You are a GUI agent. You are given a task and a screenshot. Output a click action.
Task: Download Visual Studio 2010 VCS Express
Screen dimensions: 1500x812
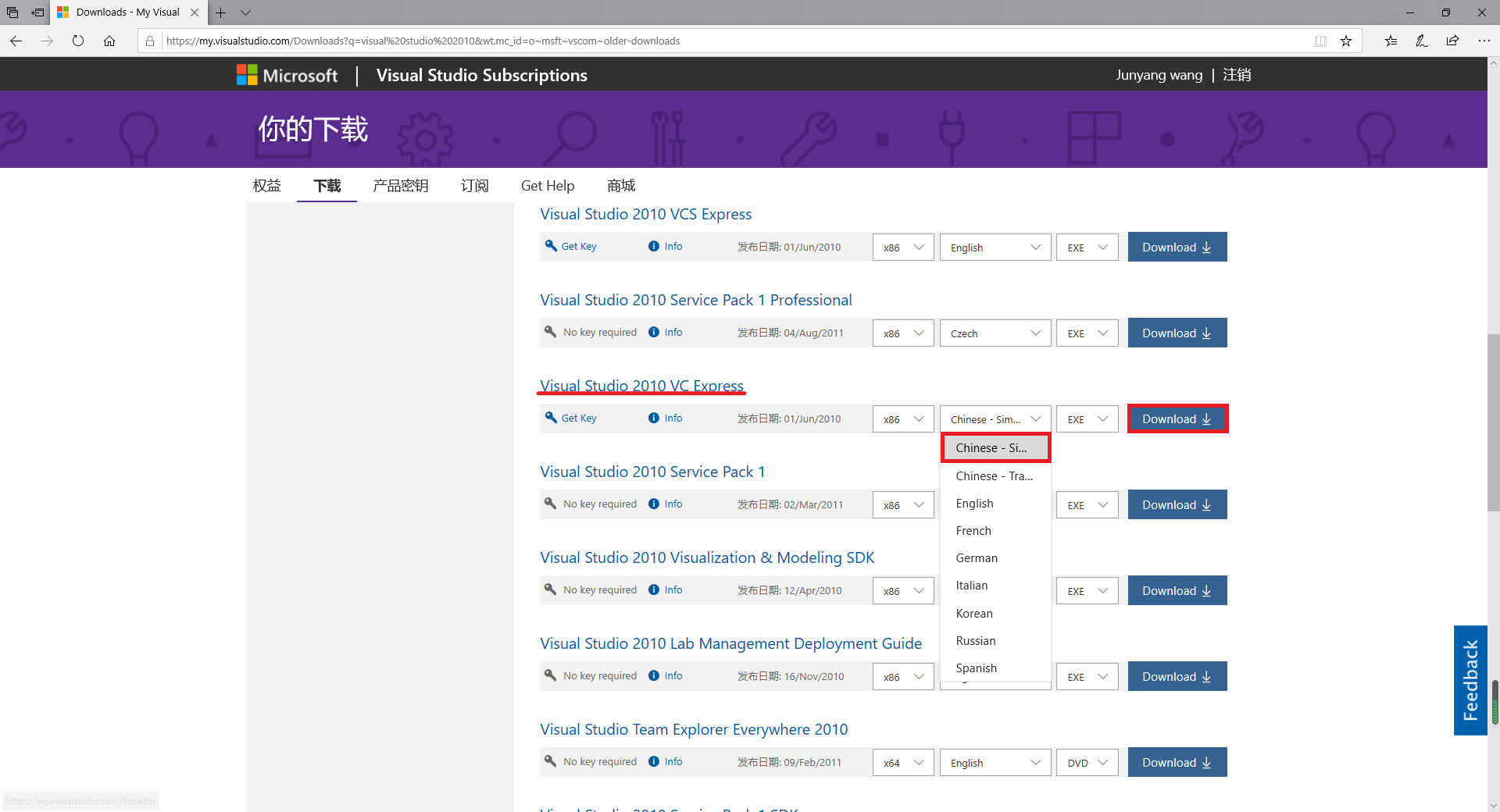point(1177,247)
